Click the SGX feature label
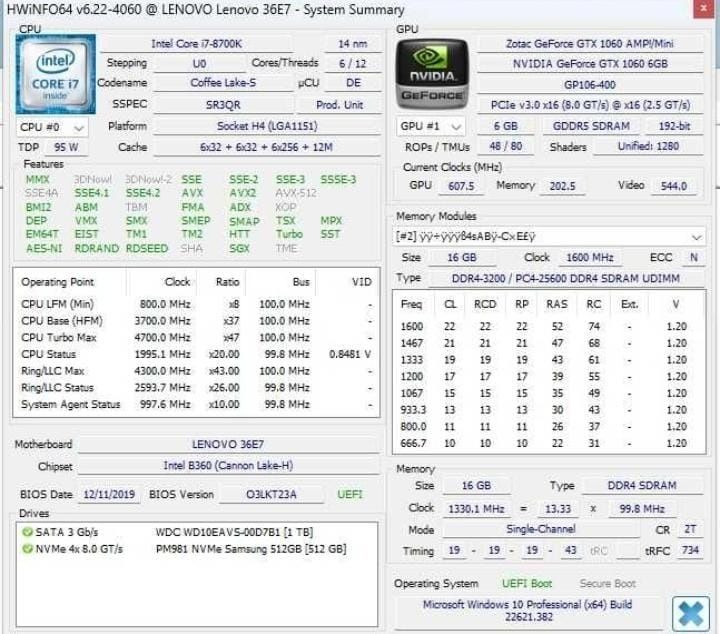720x634 pixels. point(239,248)
